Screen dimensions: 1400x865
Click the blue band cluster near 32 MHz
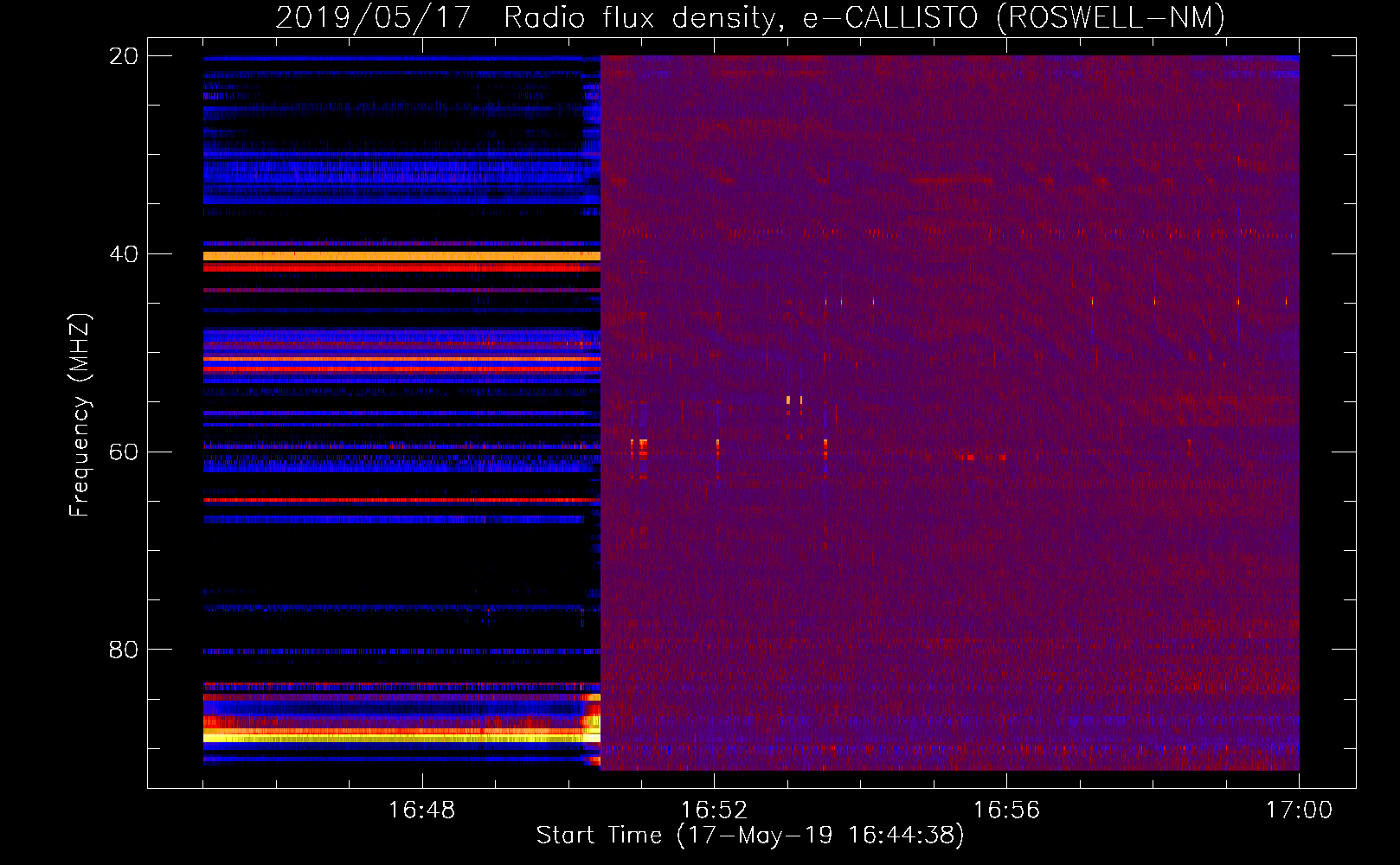[x=398, y=173]
